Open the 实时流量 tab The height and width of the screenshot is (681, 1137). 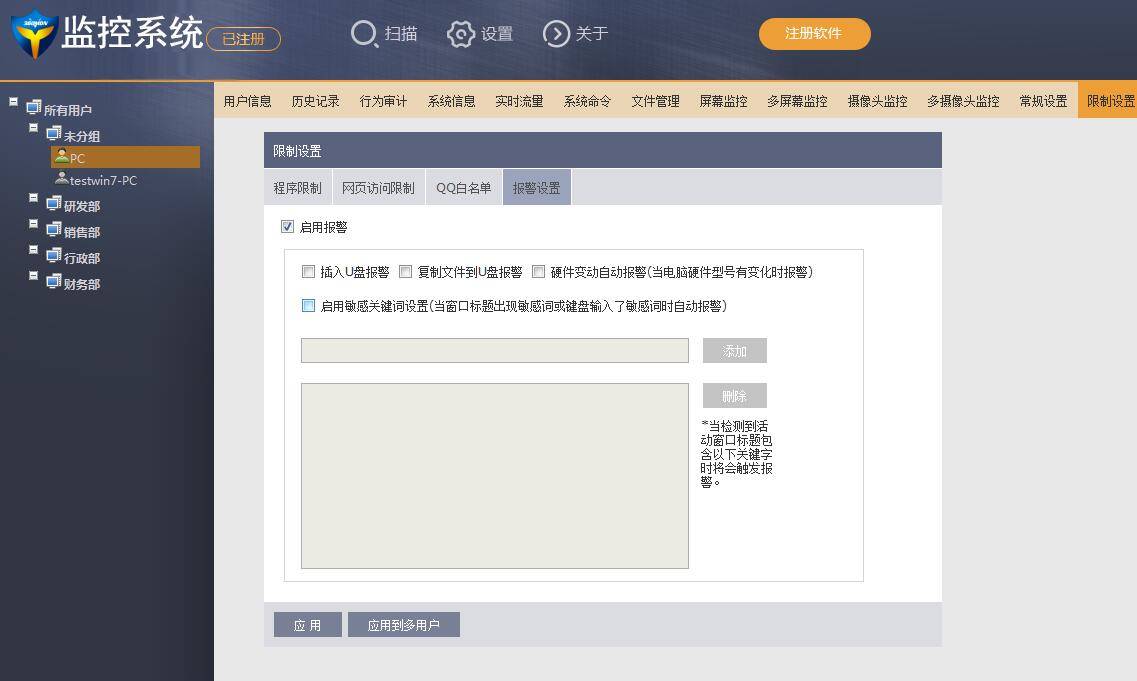(x=519, y=101)
